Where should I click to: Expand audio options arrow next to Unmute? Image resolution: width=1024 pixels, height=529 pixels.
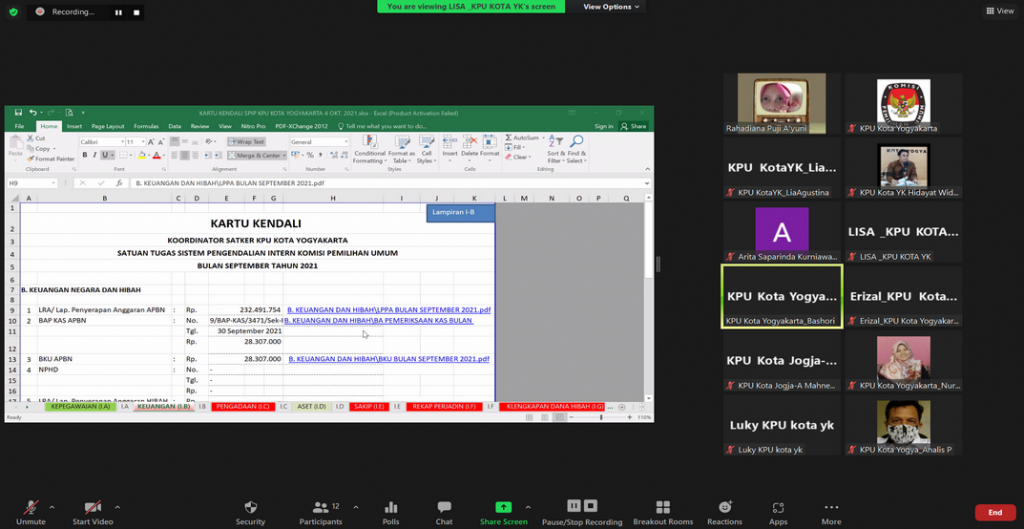pos(56,506)
